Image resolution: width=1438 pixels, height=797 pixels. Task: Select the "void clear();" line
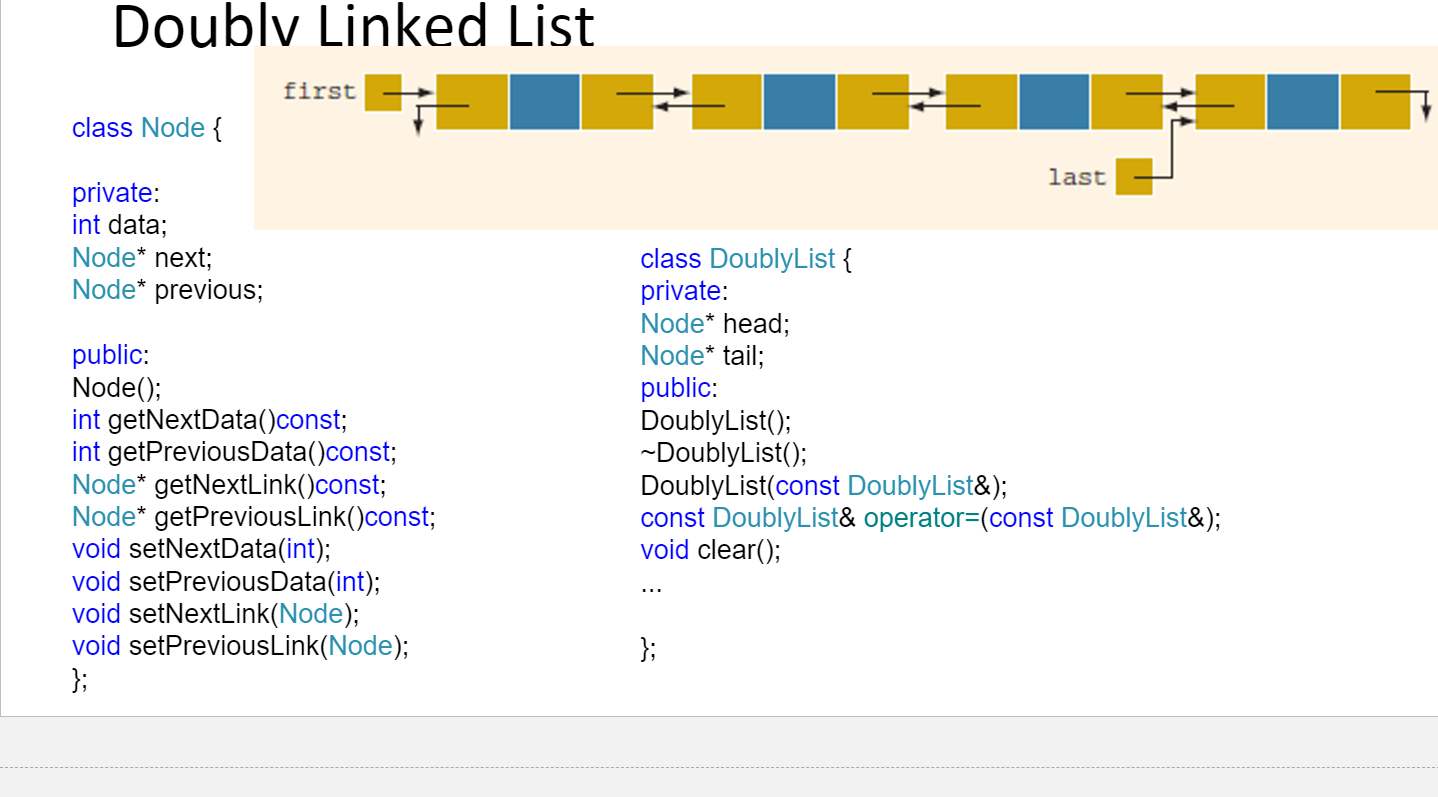[711, 550]
